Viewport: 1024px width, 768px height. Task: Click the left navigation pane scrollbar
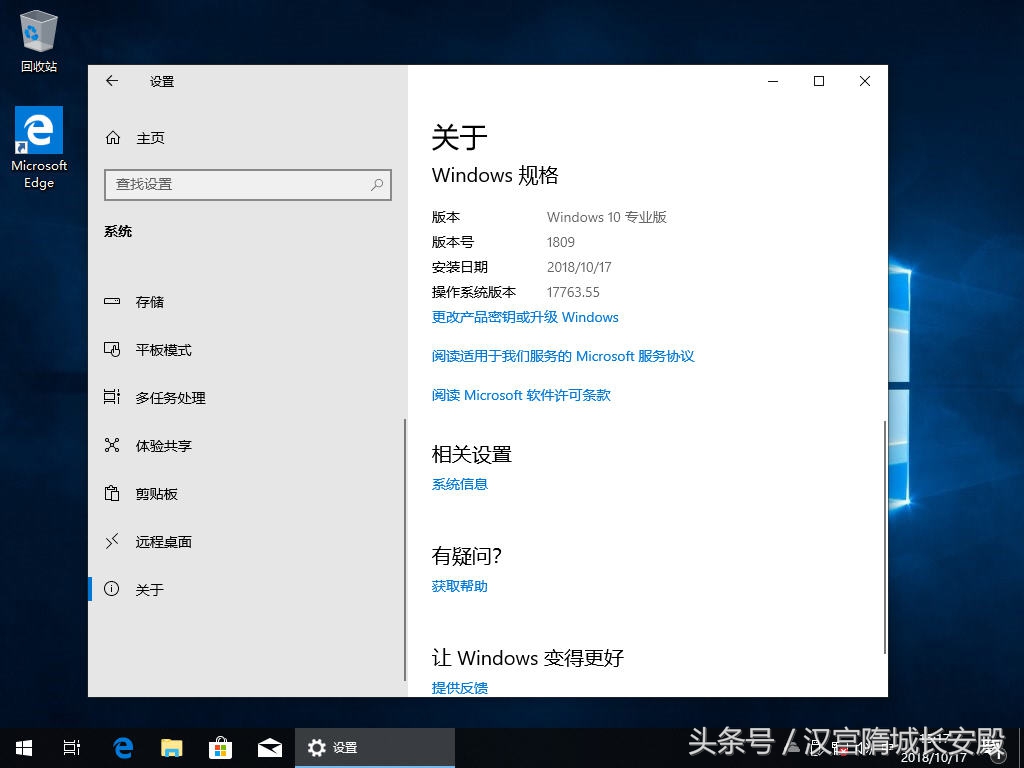coord(405,550)
